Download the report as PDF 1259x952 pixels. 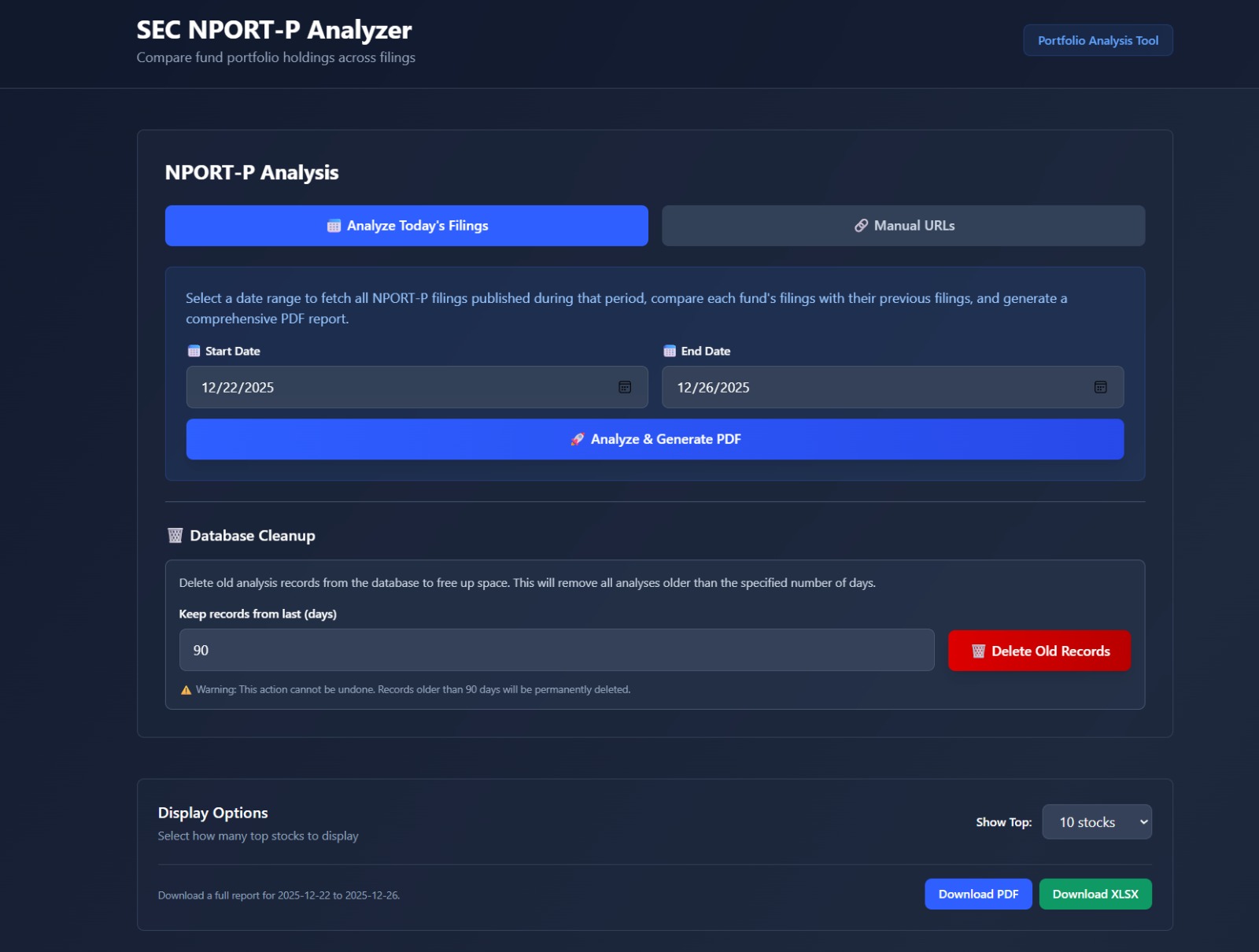click(x=978, y=894)
